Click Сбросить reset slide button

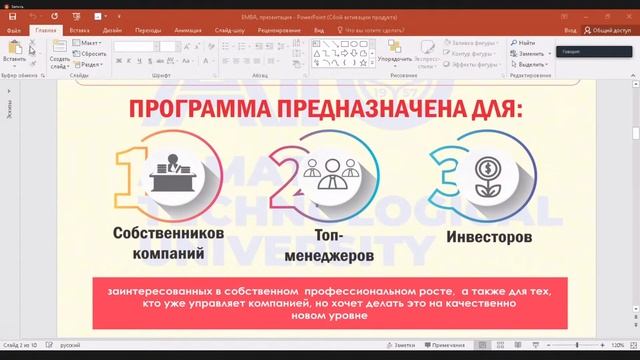click(89, 54)
